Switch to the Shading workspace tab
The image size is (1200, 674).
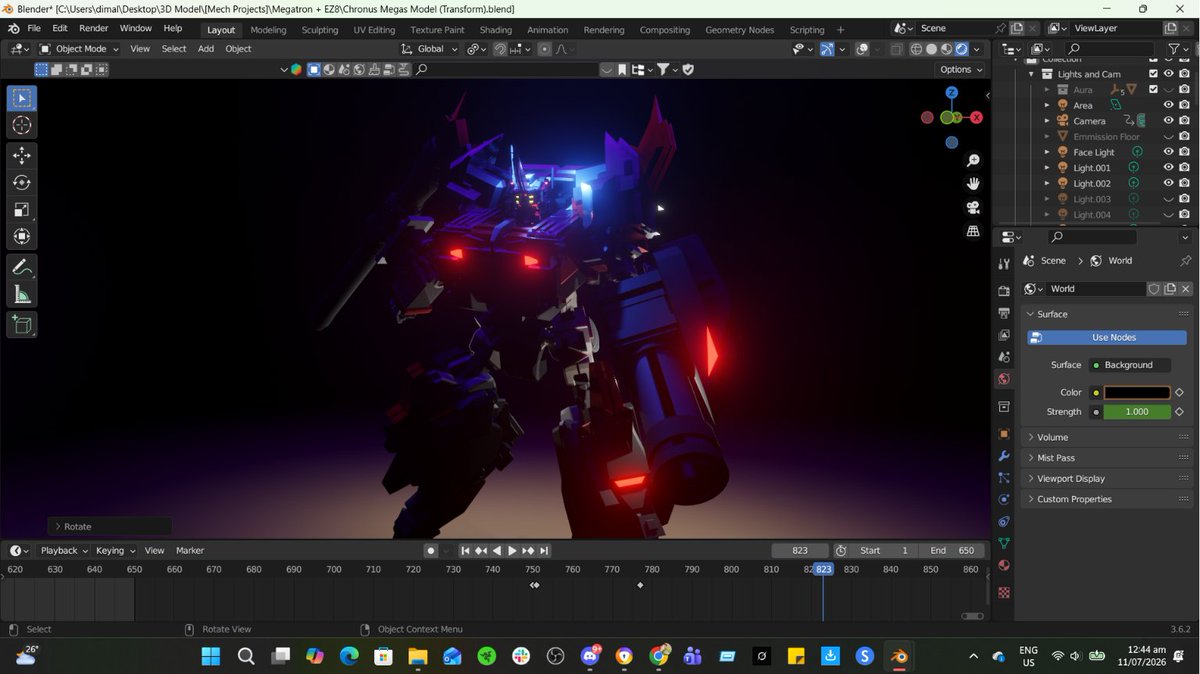tap(496, 30)
